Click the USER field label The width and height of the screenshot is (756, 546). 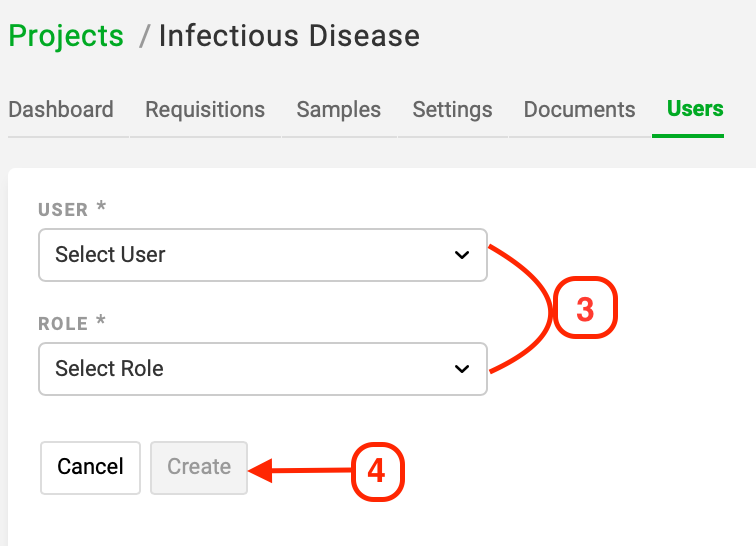coord(63,210)
